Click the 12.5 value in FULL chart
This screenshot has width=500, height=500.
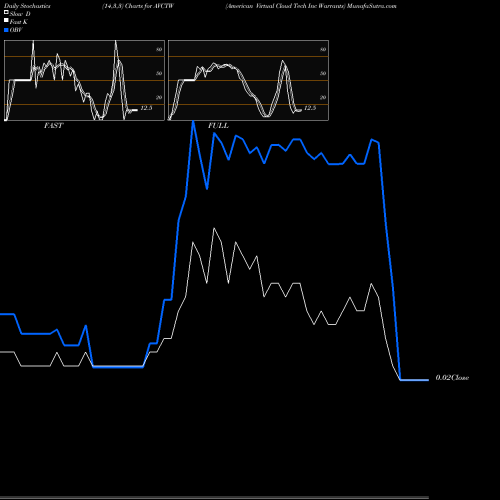tap(310, 108)
